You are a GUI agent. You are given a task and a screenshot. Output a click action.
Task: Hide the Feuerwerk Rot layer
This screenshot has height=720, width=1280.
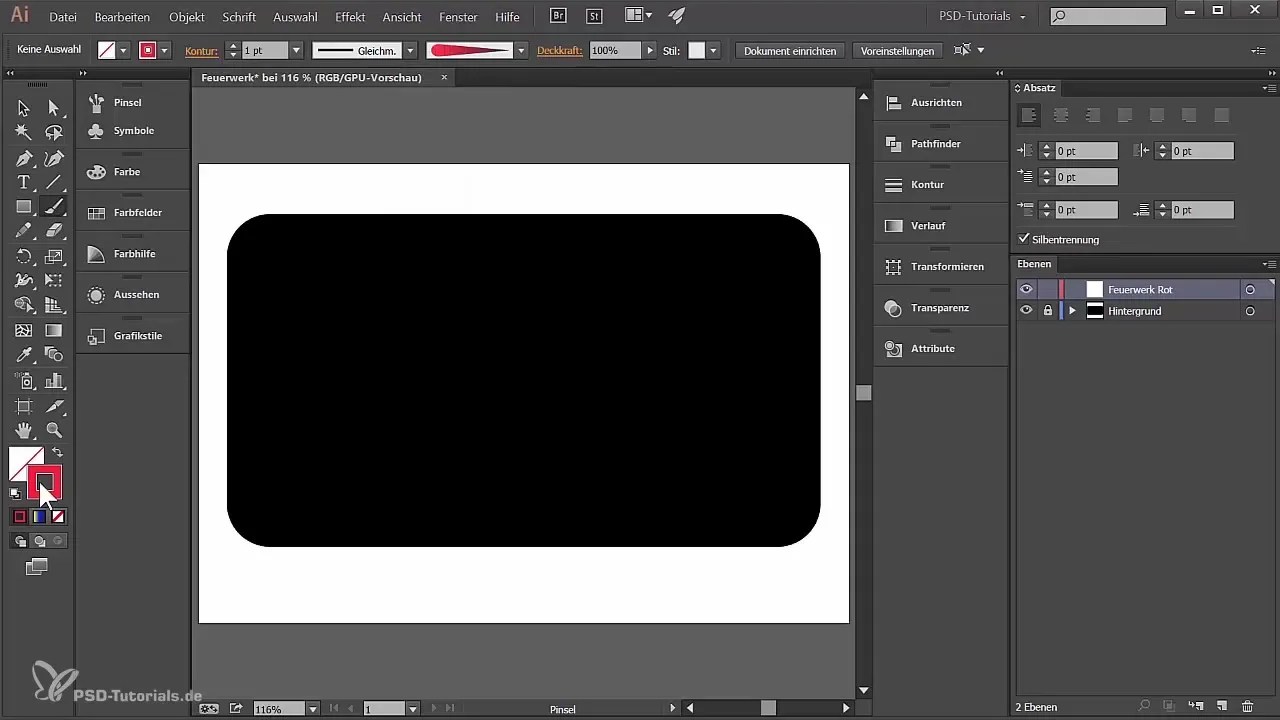click(1026, 289)
